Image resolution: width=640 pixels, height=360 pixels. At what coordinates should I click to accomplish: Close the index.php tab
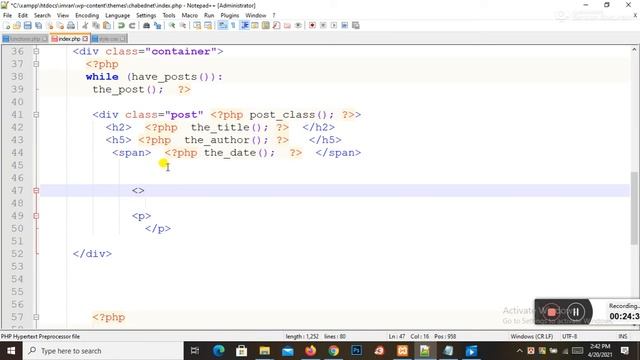coord(85,39)
